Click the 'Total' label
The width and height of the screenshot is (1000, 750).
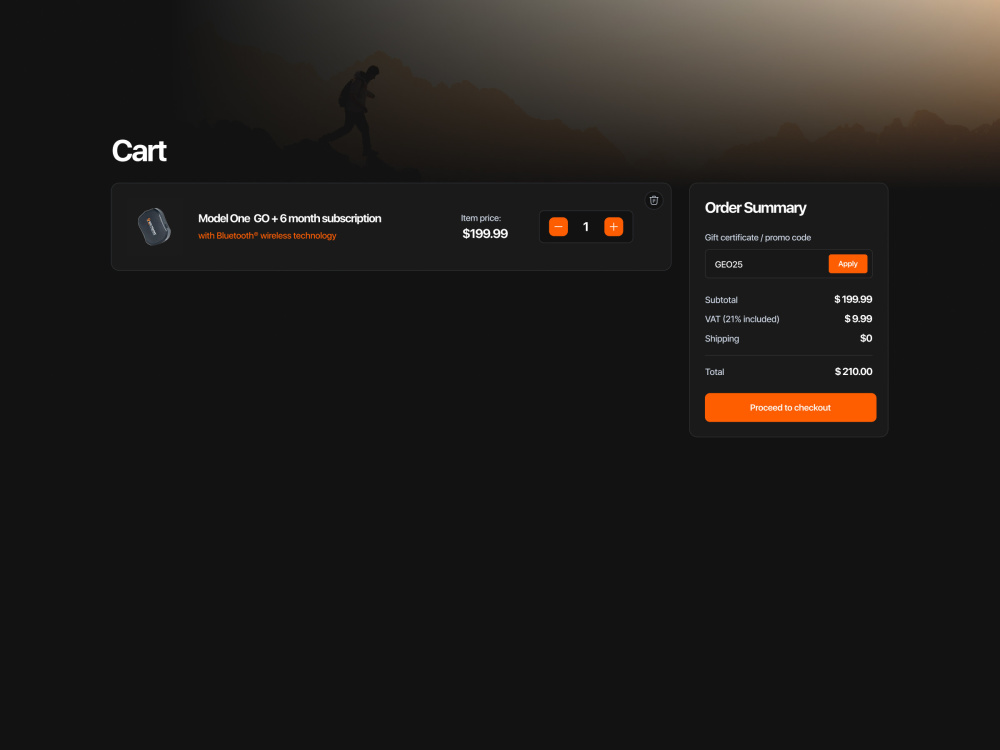714,372
